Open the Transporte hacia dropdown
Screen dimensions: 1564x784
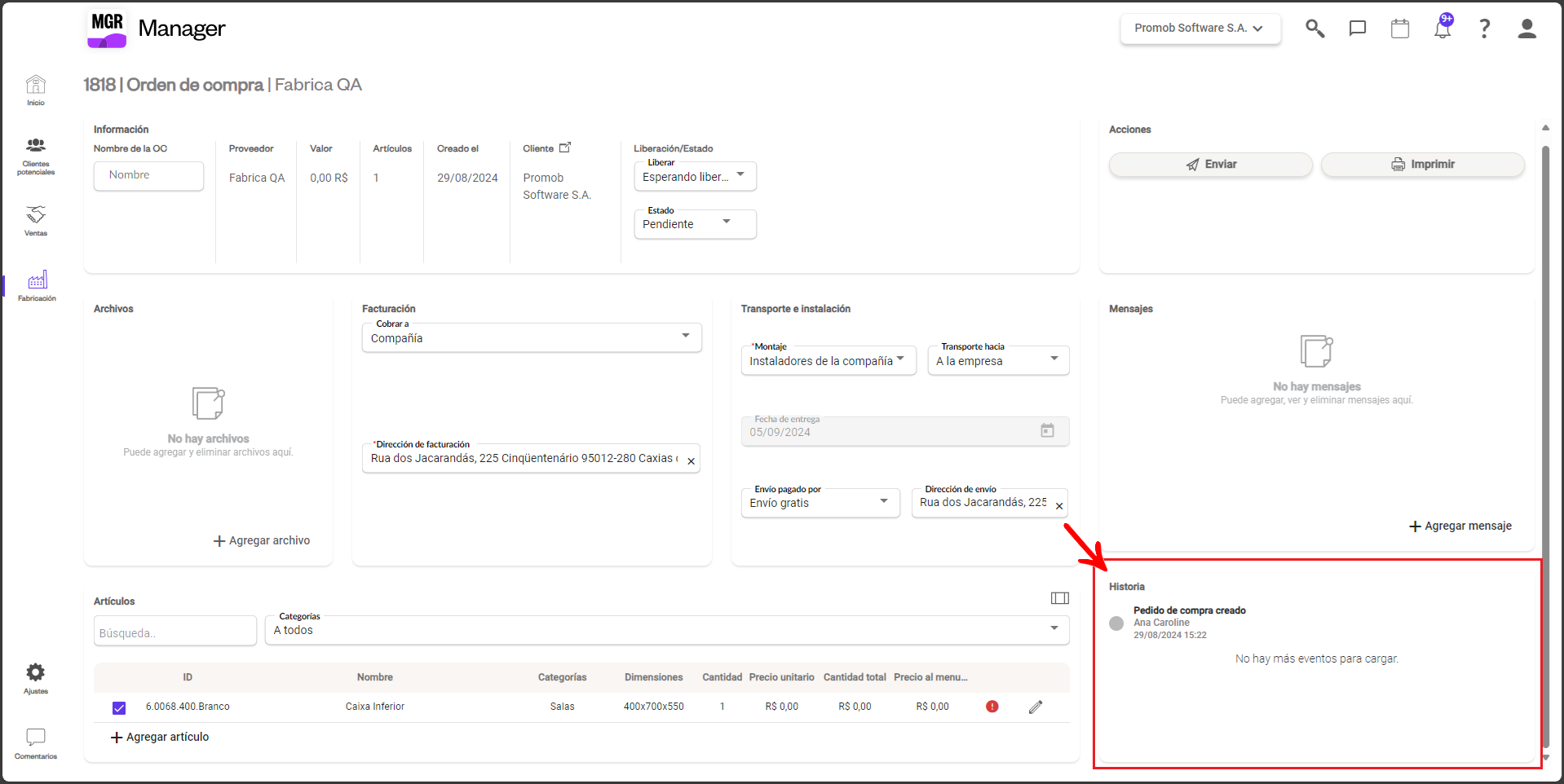click(x=999, y=360)
